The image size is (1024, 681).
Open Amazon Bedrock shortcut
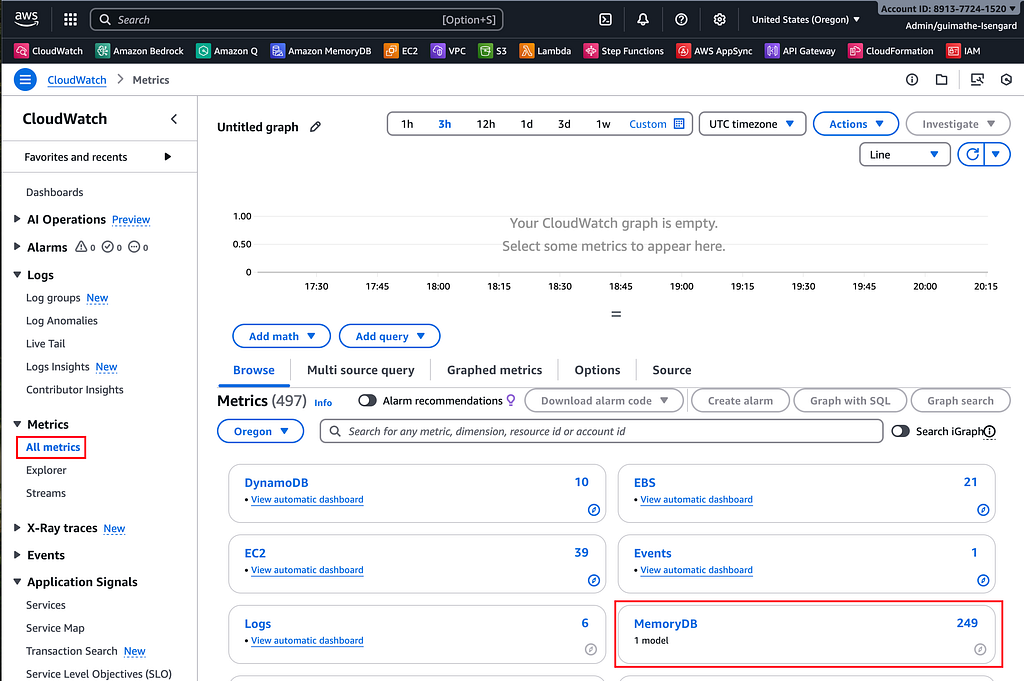[x=140, y=50]
